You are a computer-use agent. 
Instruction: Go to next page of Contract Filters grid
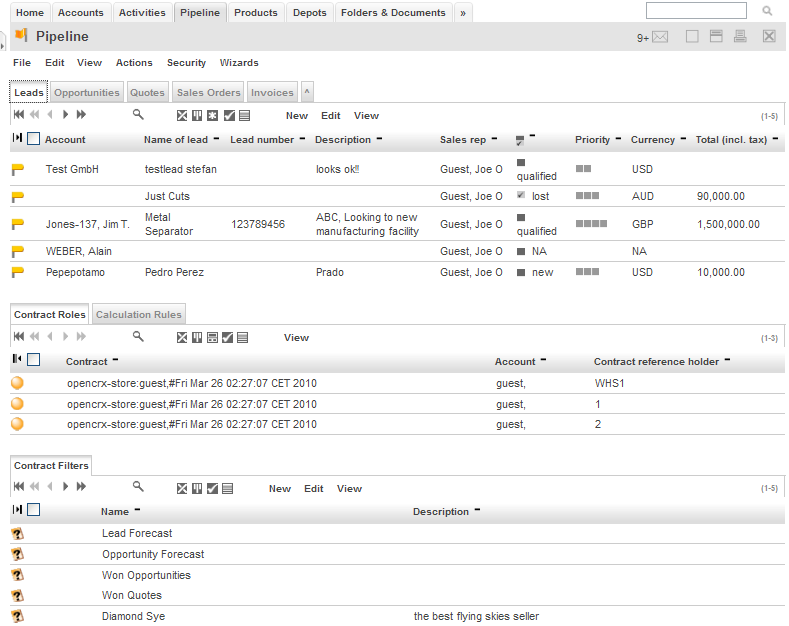click(65, 487)
